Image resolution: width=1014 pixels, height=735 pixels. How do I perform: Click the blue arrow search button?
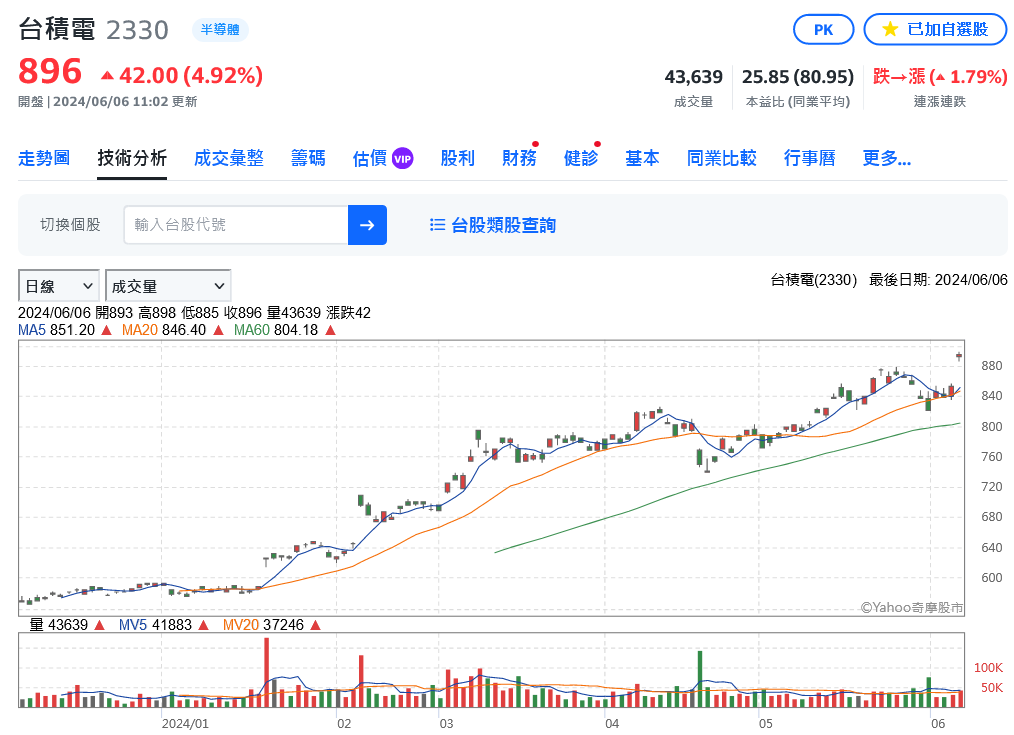367,225
